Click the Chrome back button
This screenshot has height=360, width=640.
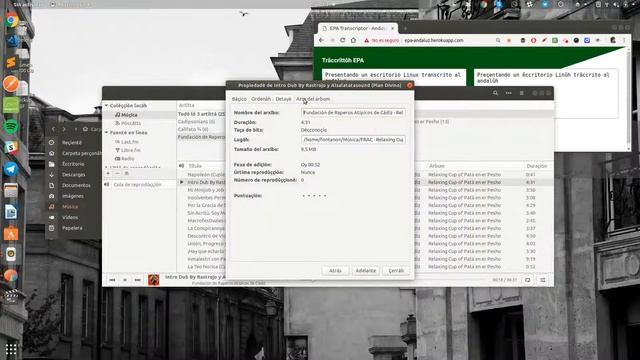(x=321, y=40)
